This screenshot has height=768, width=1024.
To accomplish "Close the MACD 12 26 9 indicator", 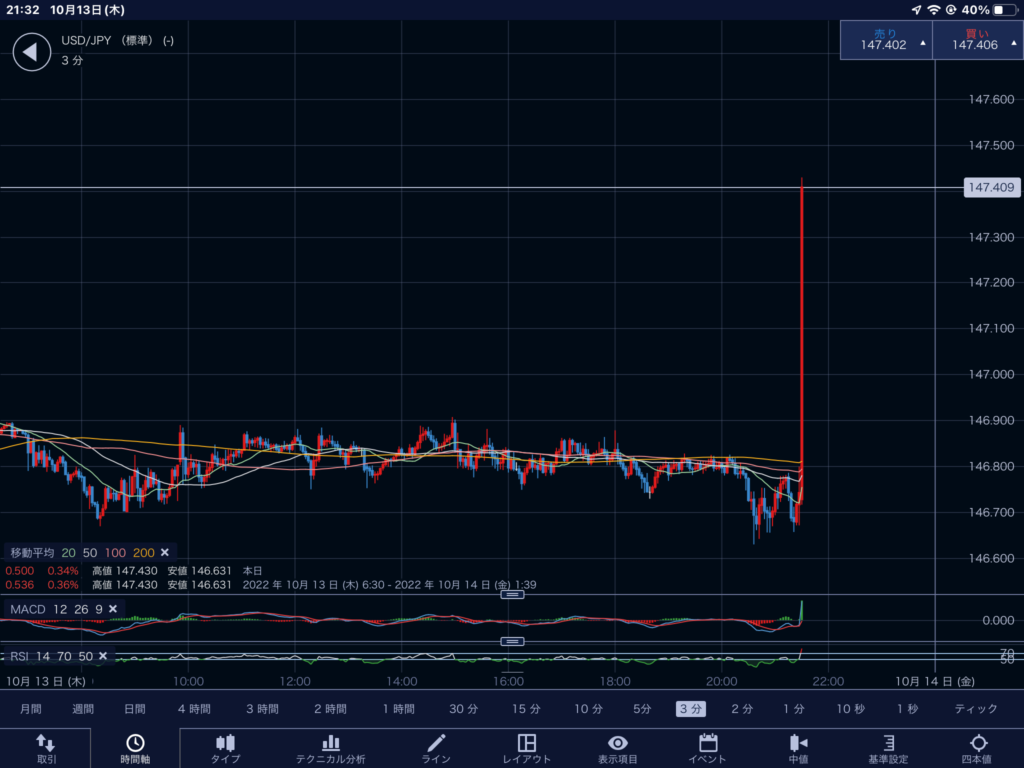I will point(113,609).
